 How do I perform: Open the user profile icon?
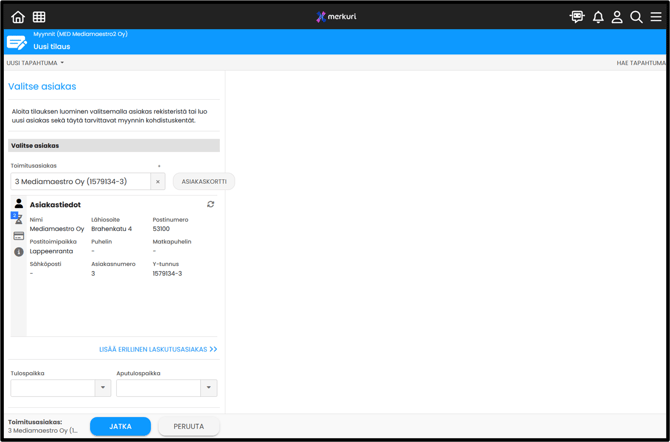(617, 17)
